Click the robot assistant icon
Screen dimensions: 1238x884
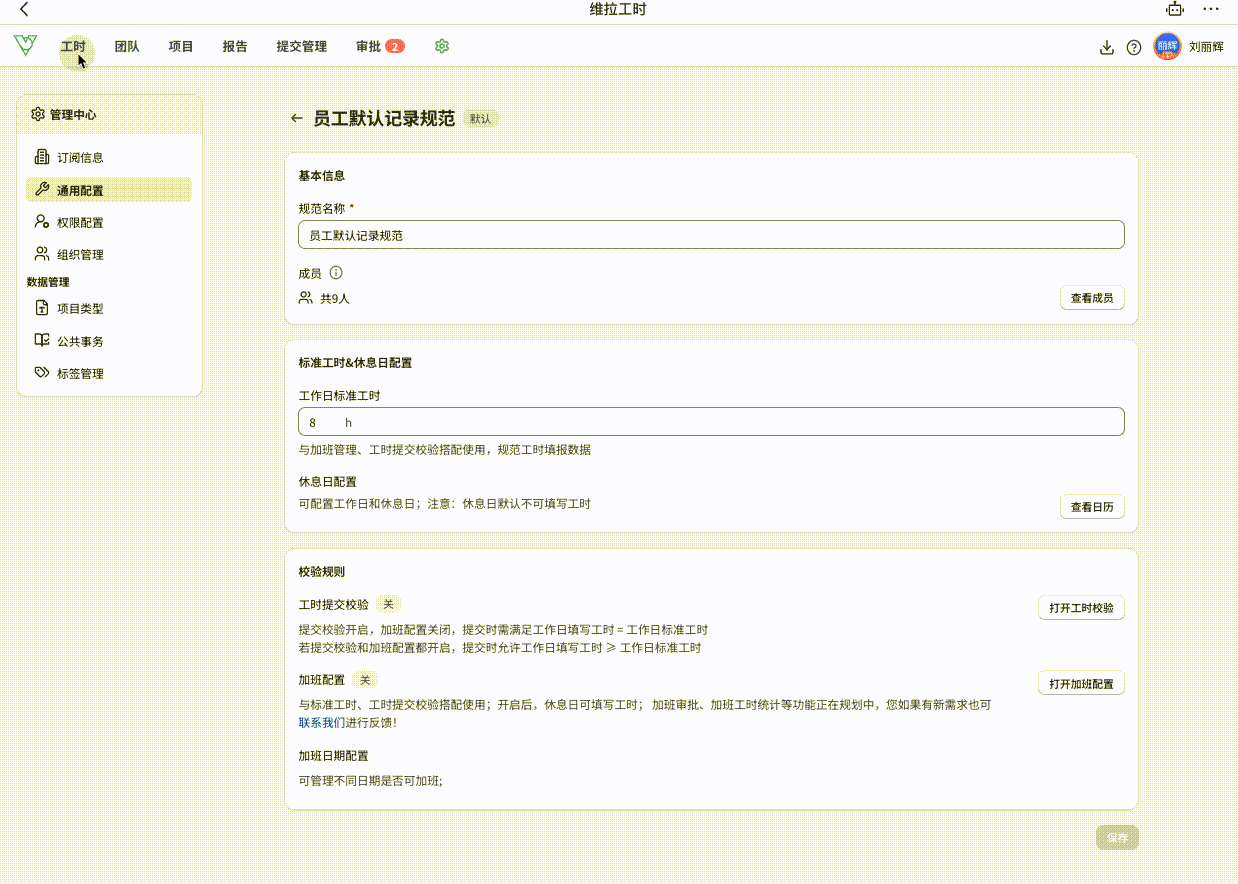tap(1175, 9)
